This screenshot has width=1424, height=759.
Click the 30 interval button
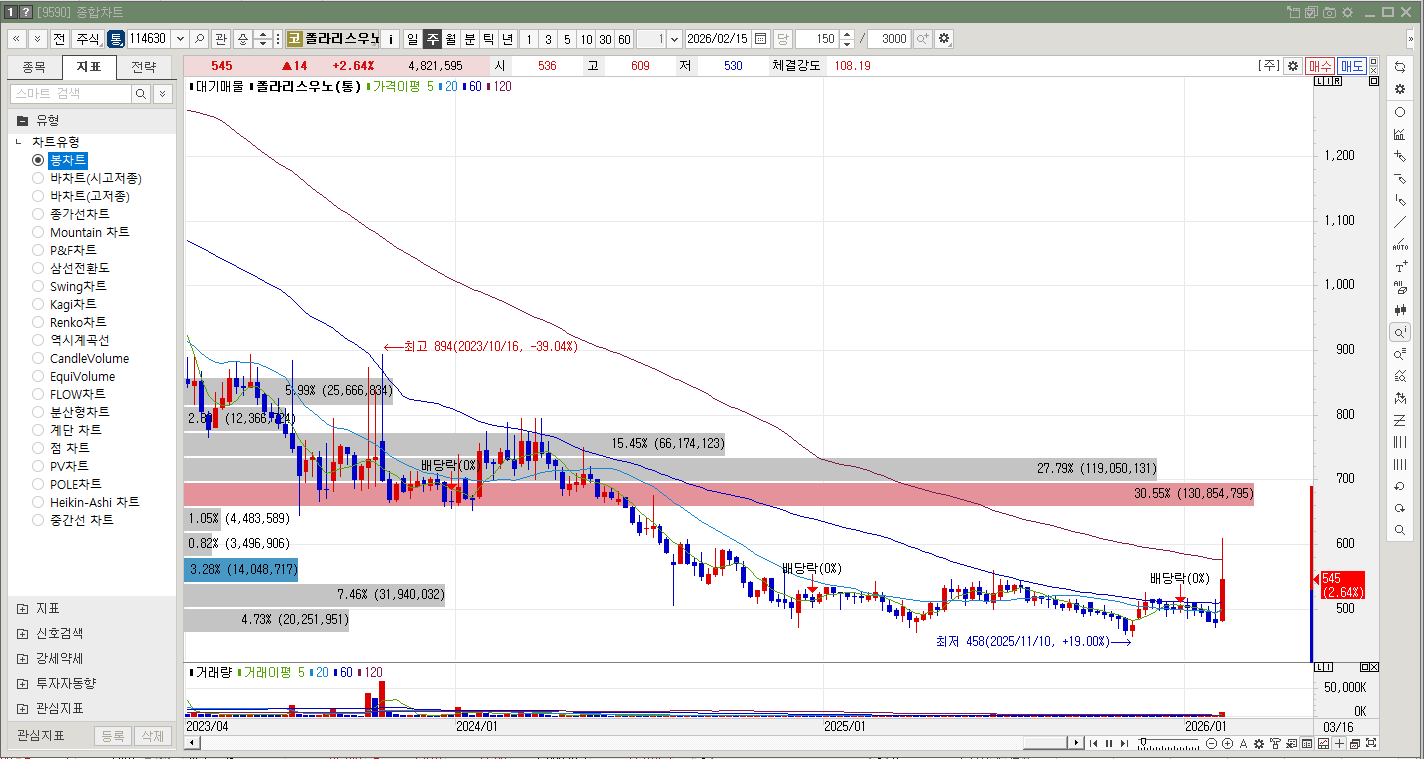tap(605, 39)
